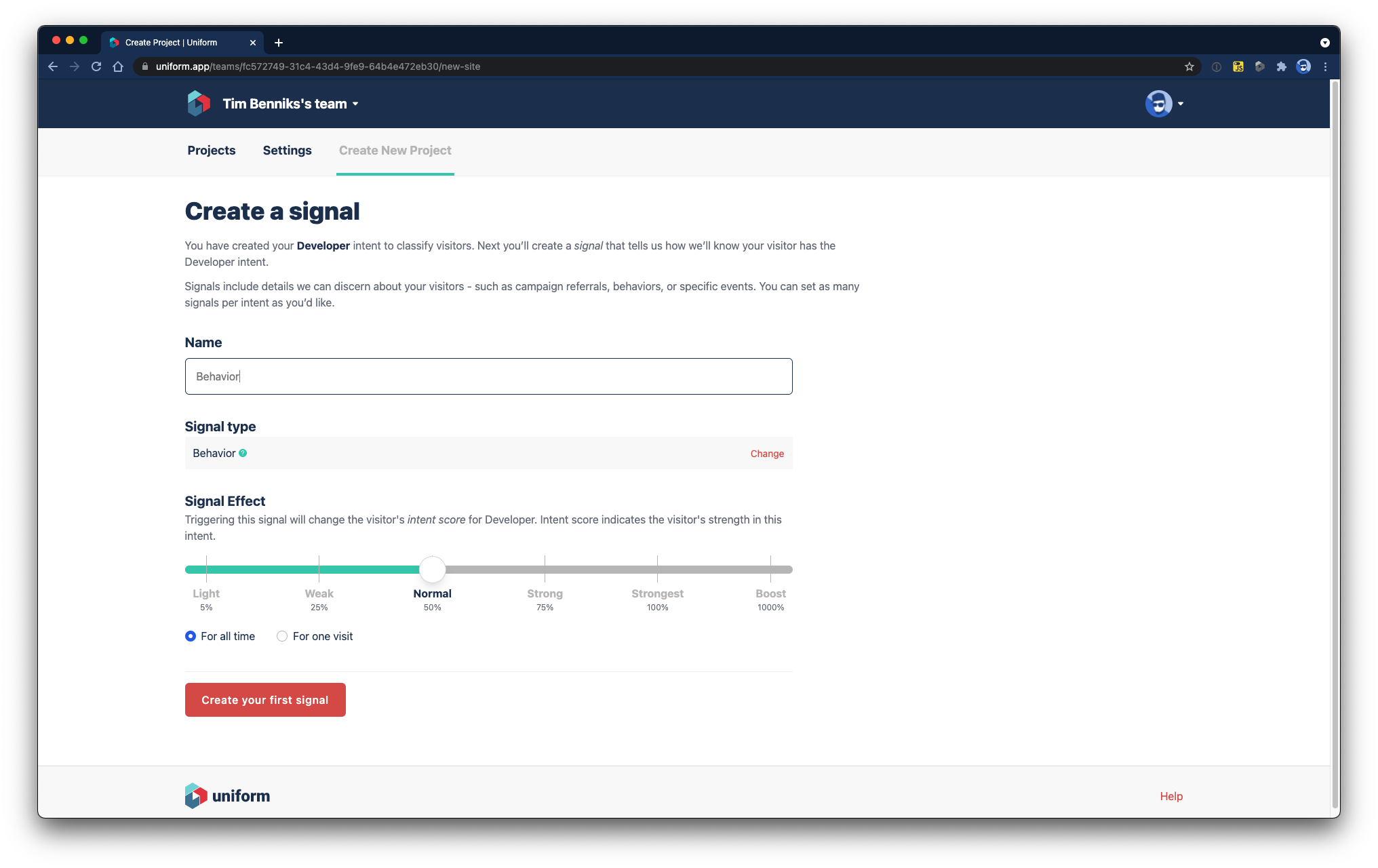
Task: Select the For one visit option
Action: pos(282,636)
